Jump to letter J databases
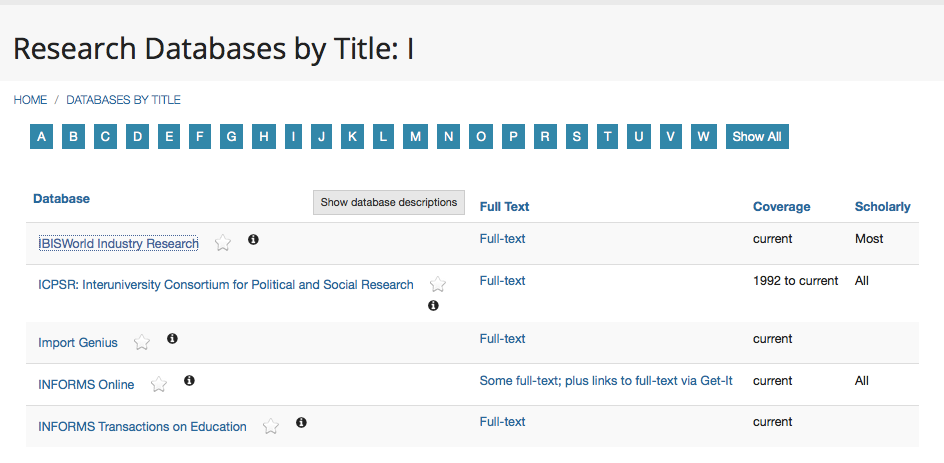Screen dimensions: 944x463 click(321, 137)
